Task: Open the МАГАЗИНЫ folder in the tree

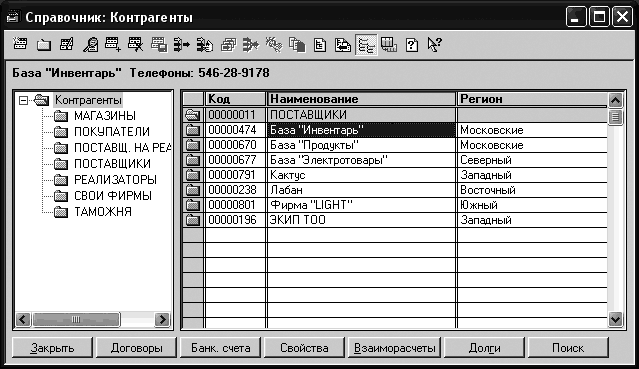Action: pyautogui.click(x=105, y=116)
